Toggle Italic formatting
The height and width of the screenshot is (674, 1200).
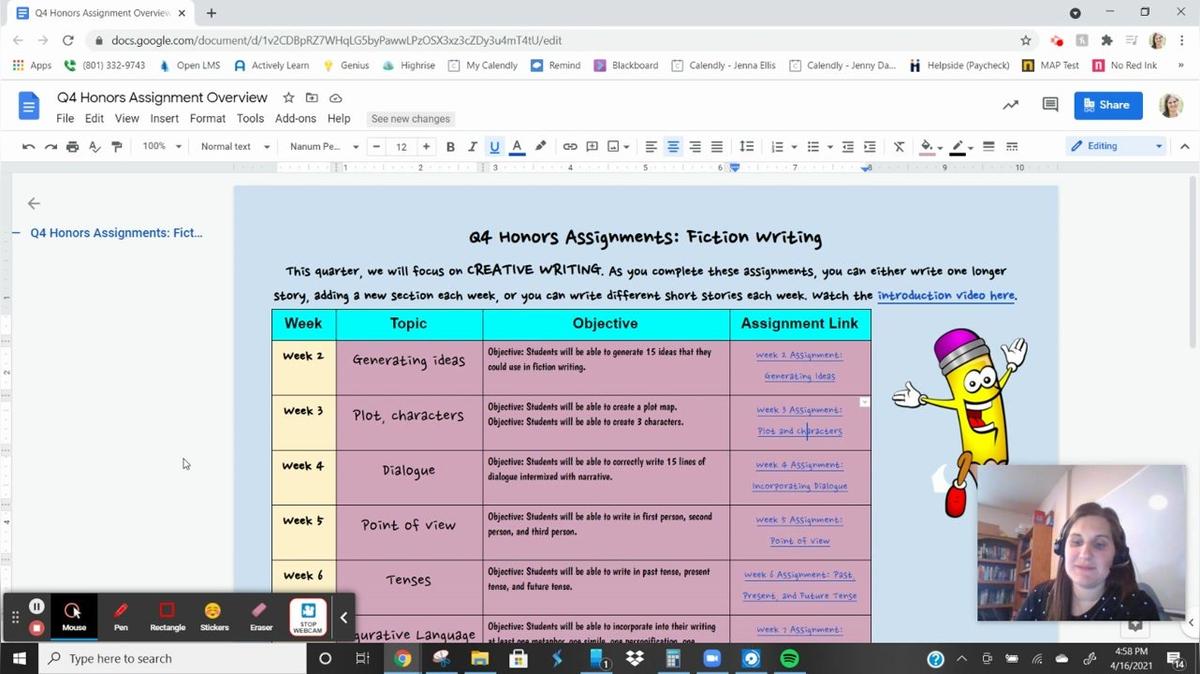point(472,146)
